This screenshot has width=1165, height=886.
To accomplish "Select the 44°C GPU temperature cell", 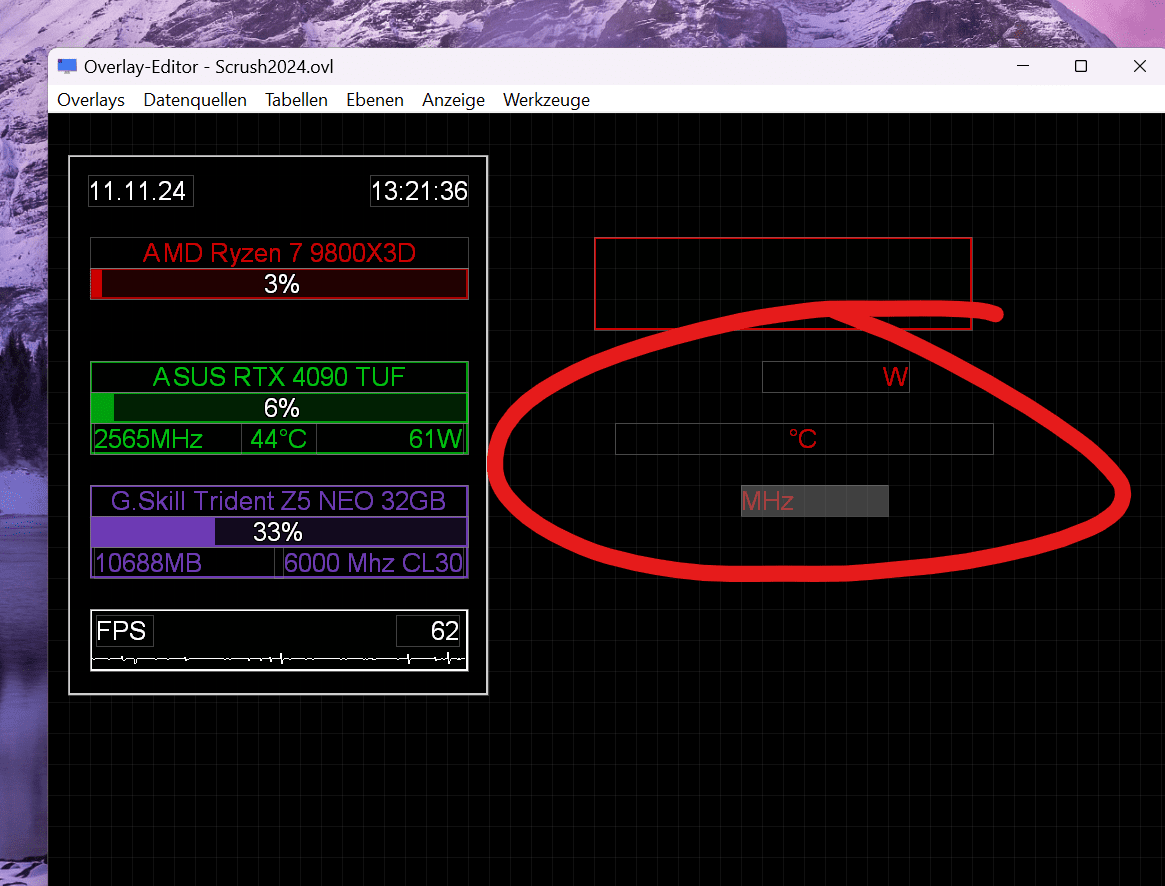I will pyautogui.click(x=279, y=439).
